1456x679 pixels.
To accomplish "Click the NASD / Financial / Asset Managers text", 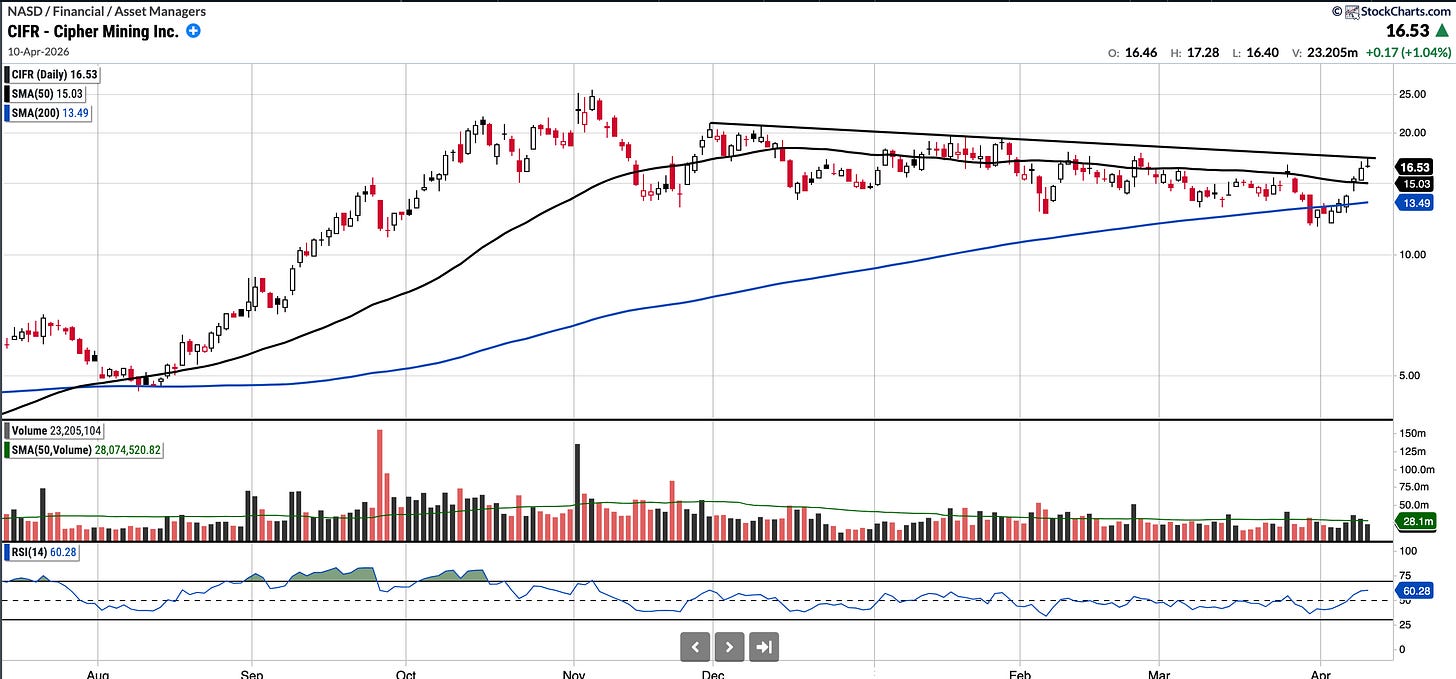I will tap(107, 11).
